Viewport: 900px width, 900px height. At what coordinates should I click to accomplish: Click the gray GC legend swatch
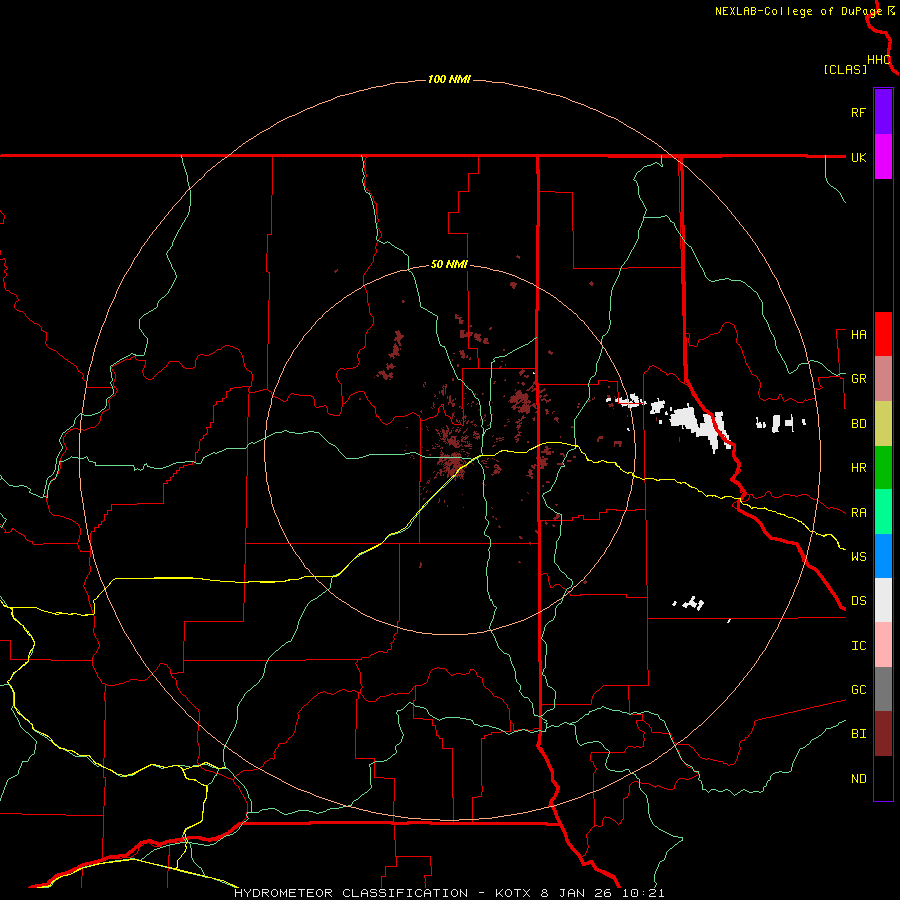883,689
